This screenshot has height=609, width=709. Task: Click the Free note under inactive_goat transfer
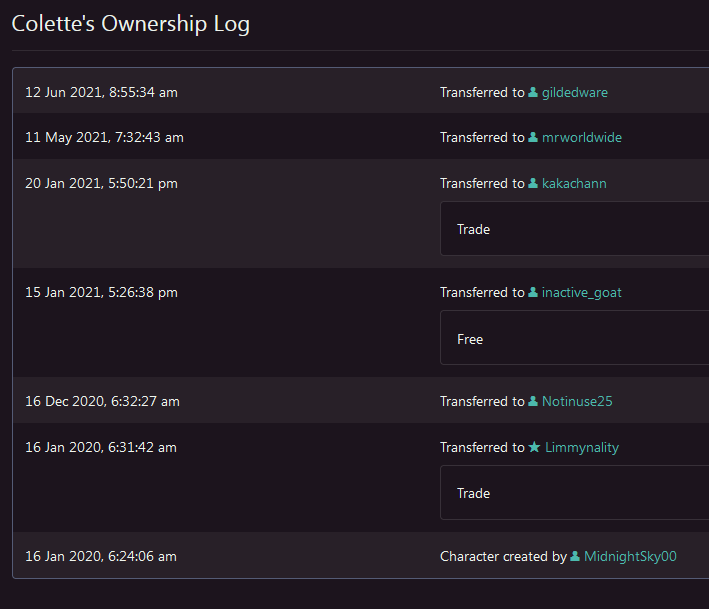470,339
